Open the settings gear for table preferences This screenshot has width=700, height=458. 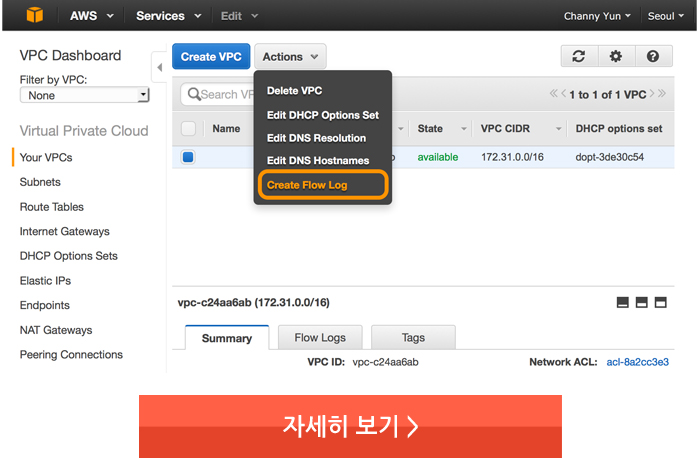[x=616, y=56]
